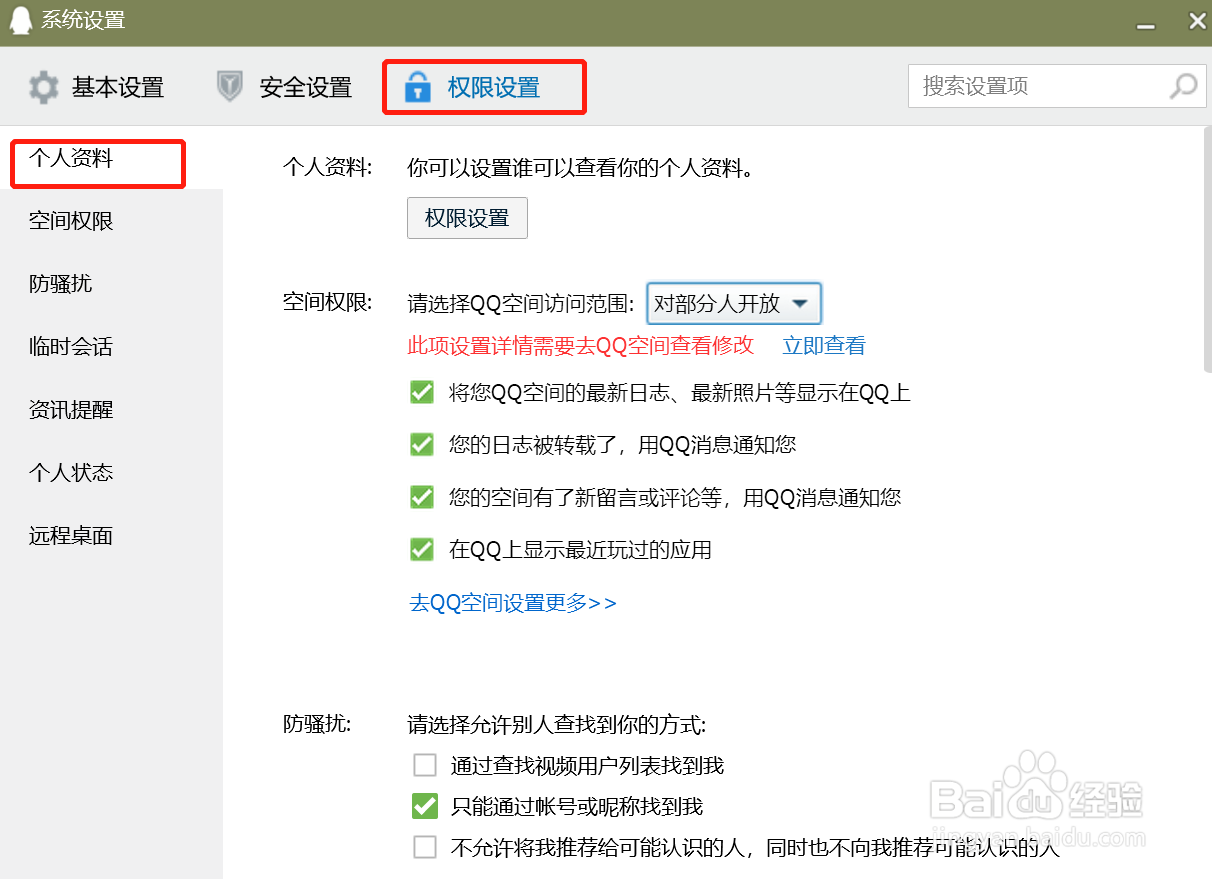
Task: Click the 空间权限: section label in the content area
Action: (328, 303)
